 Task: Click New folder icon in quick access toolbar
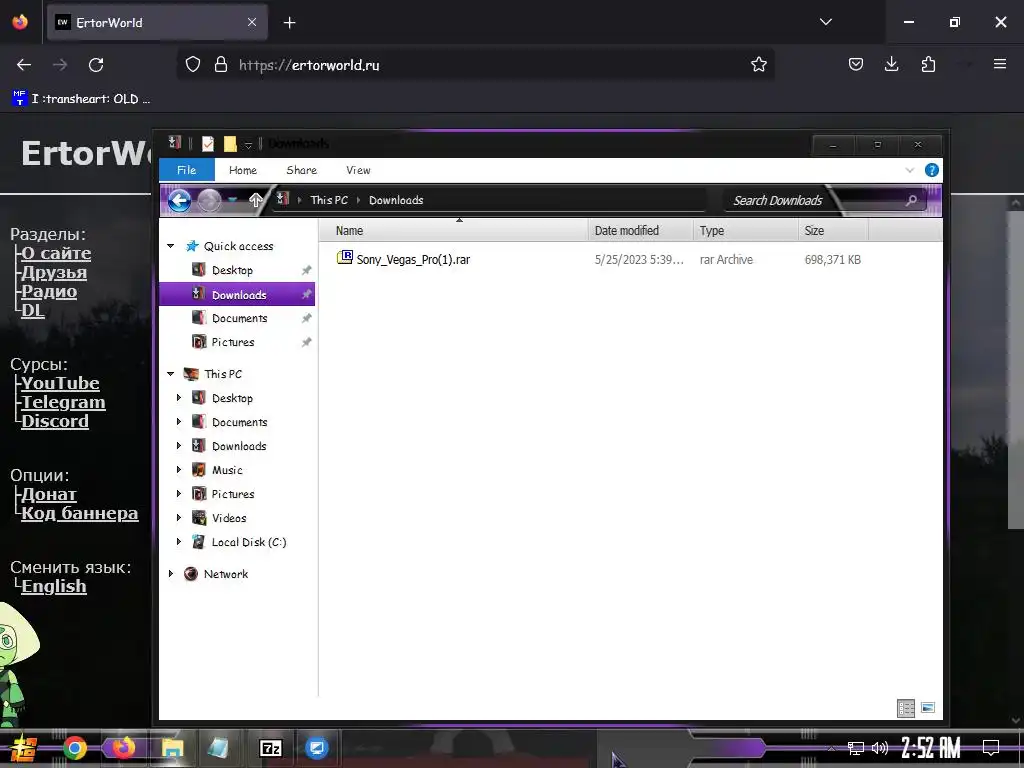point(230,144)
